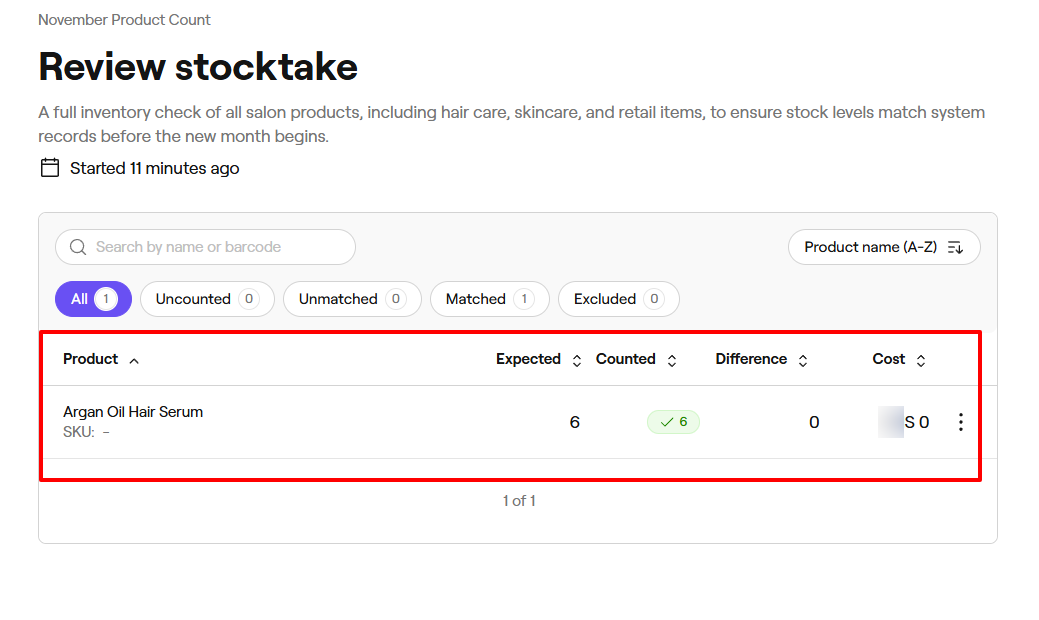Click the sort chevrons next to Expected
This screenshot has width=1039, height=620.
pos(576,359)
